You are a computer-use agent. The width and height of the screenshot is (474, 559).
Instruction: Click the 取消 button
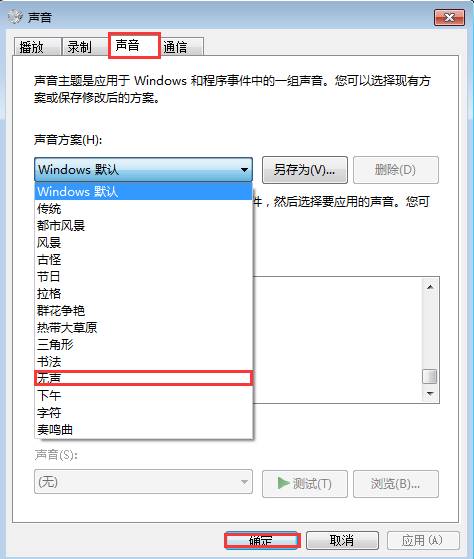(342, 540)
